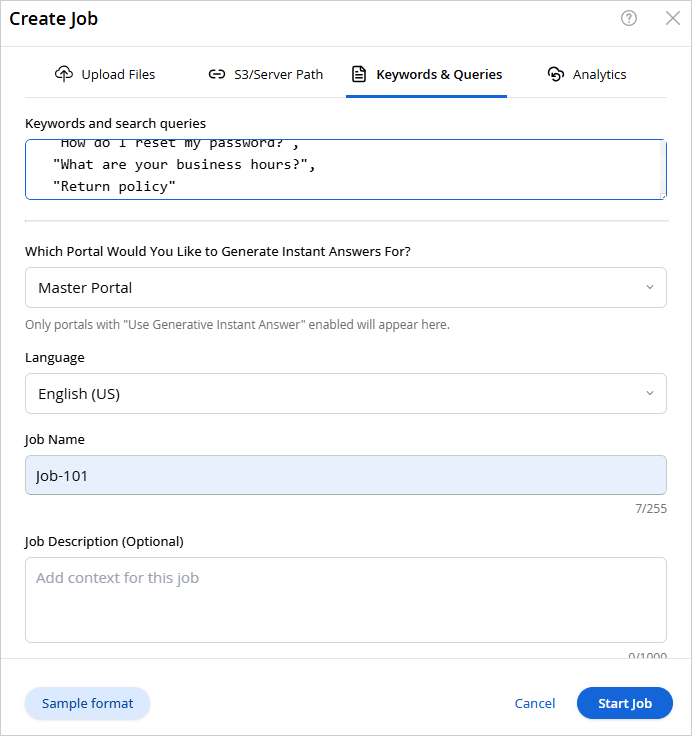Image resolution: width=692 pixels, height=736 pixels.
Task: Click the "Only portals with" hint text
Action: (x=237, y=324)
